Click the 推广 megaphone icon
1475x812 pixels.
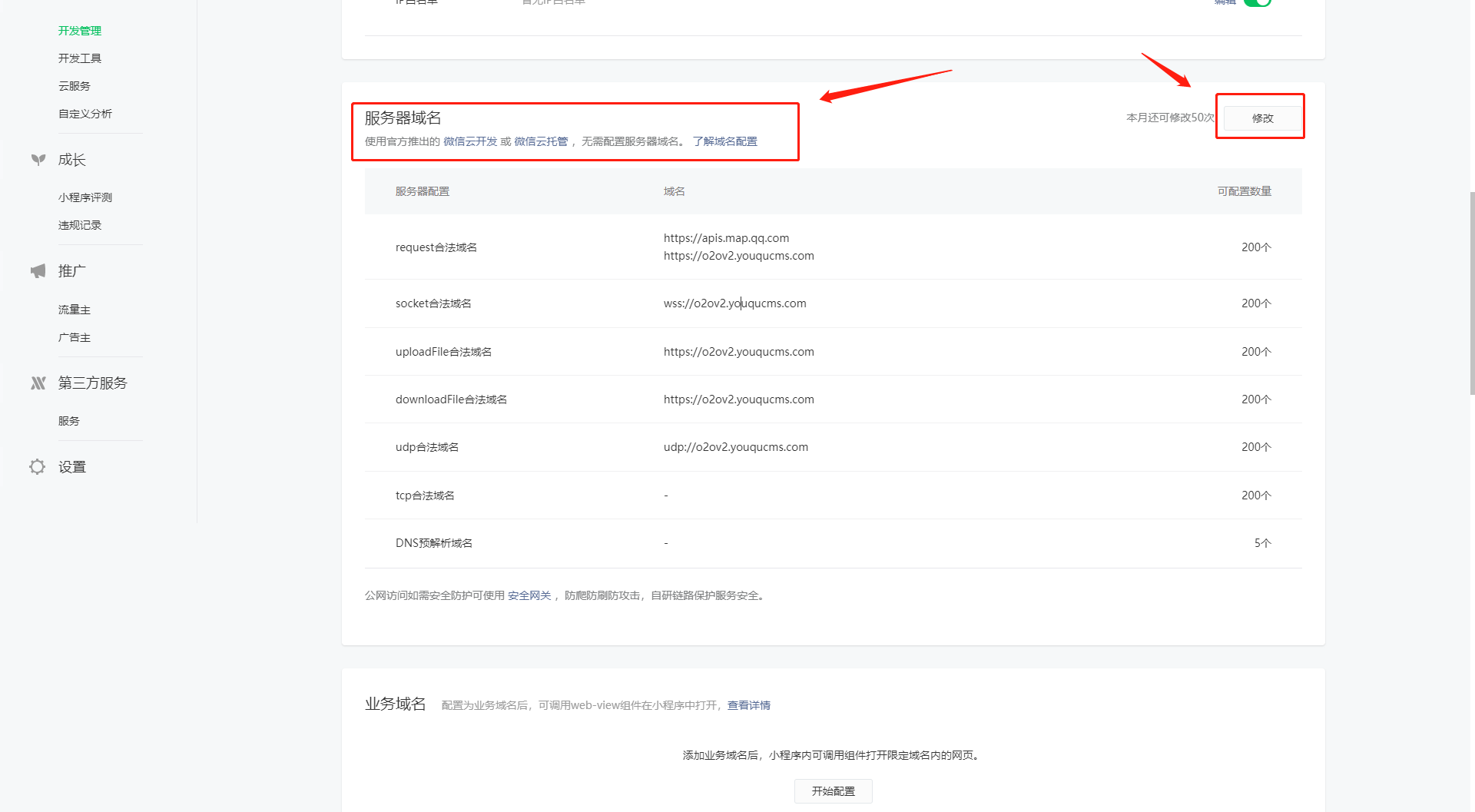coord(38,271)
